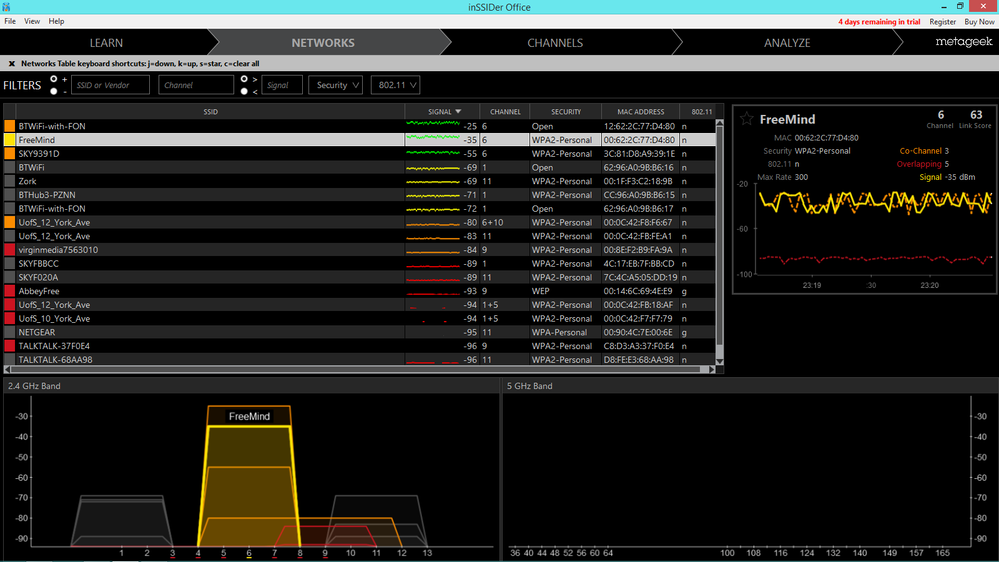This screenshot has height=562, width=999.
Task: Click the orange color box for SKY9391D
Action: pos(10,154)
